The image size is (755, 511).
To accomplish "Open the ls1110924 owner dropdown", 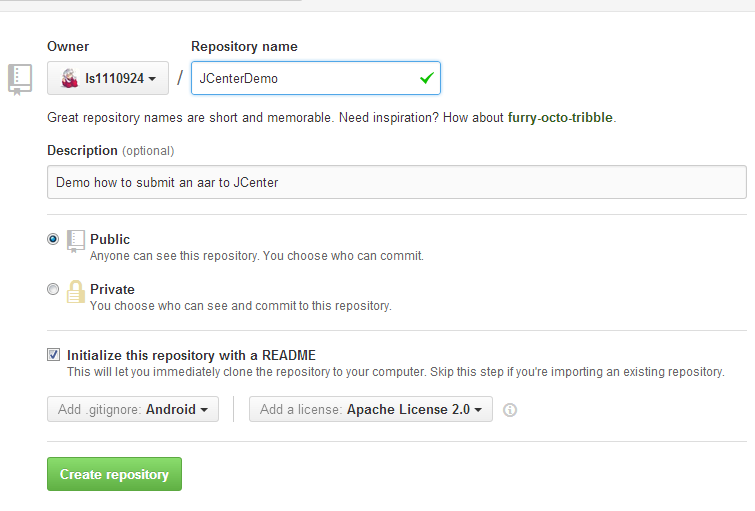I will pos(108,78).
